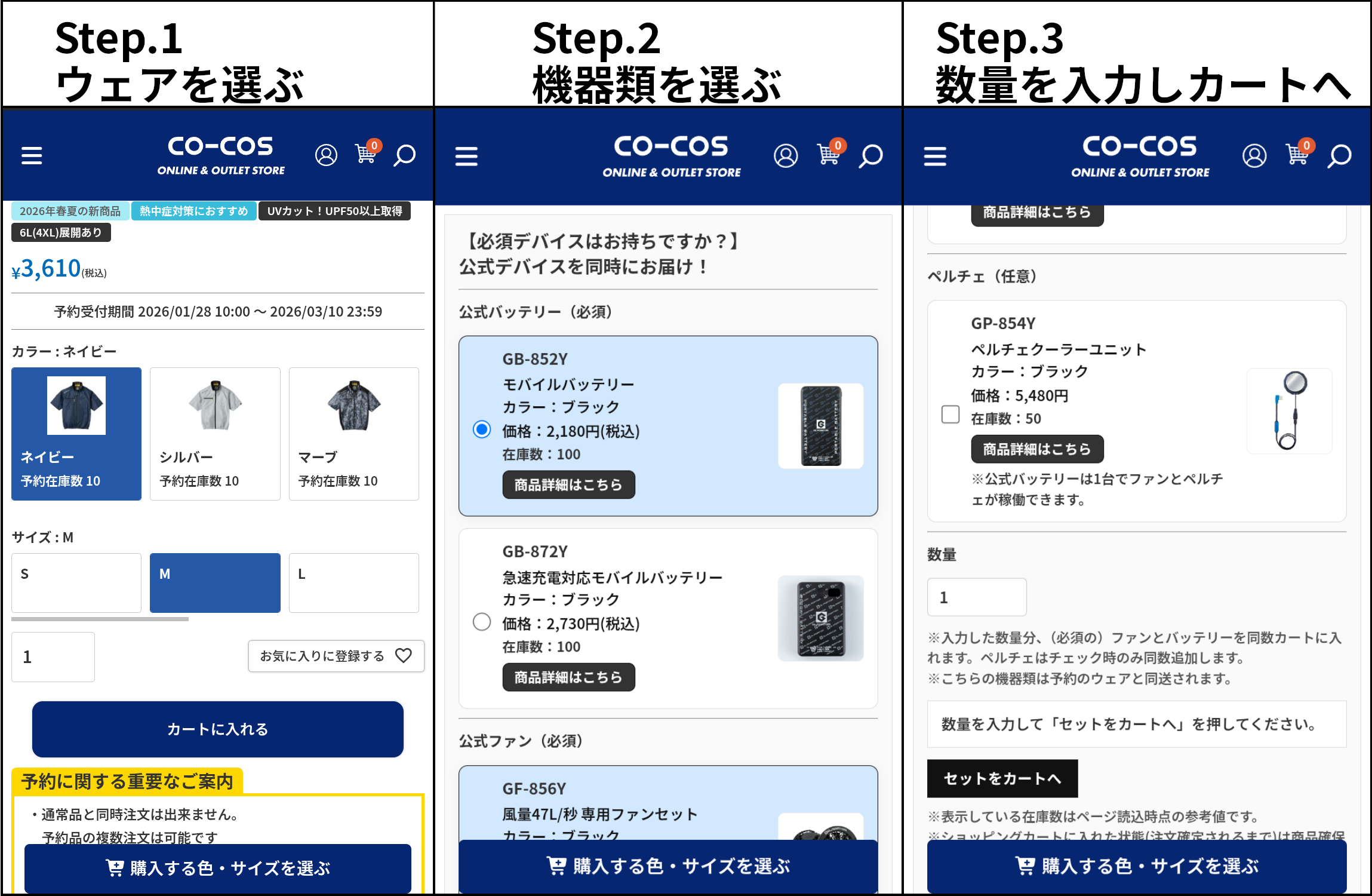This screenshot has width=1372, height=896.
Task: Select size S
Action: (76, 582)
